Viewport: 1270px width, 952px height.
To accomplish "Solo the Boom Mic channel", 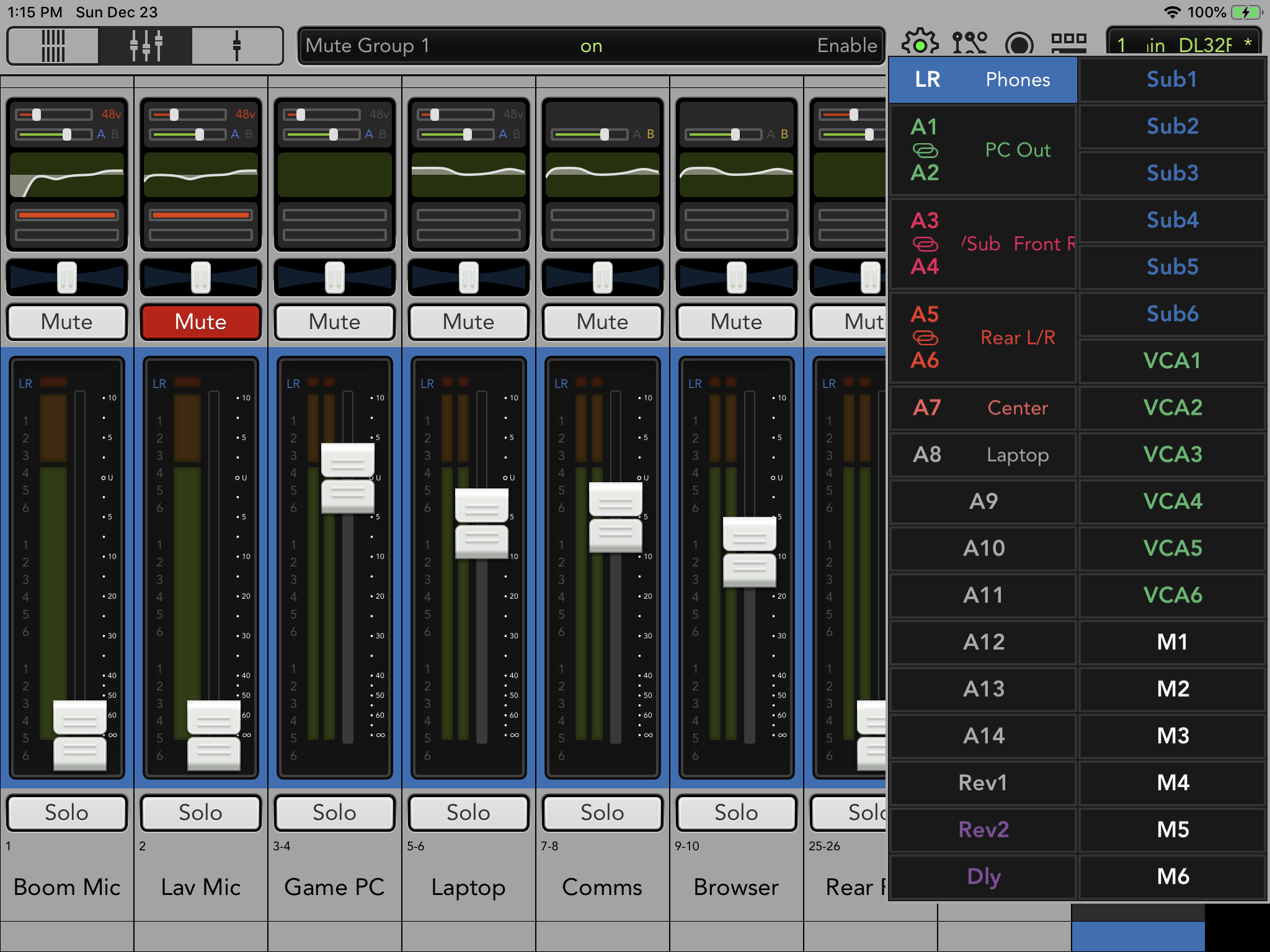I will click(x=67, y=813).
